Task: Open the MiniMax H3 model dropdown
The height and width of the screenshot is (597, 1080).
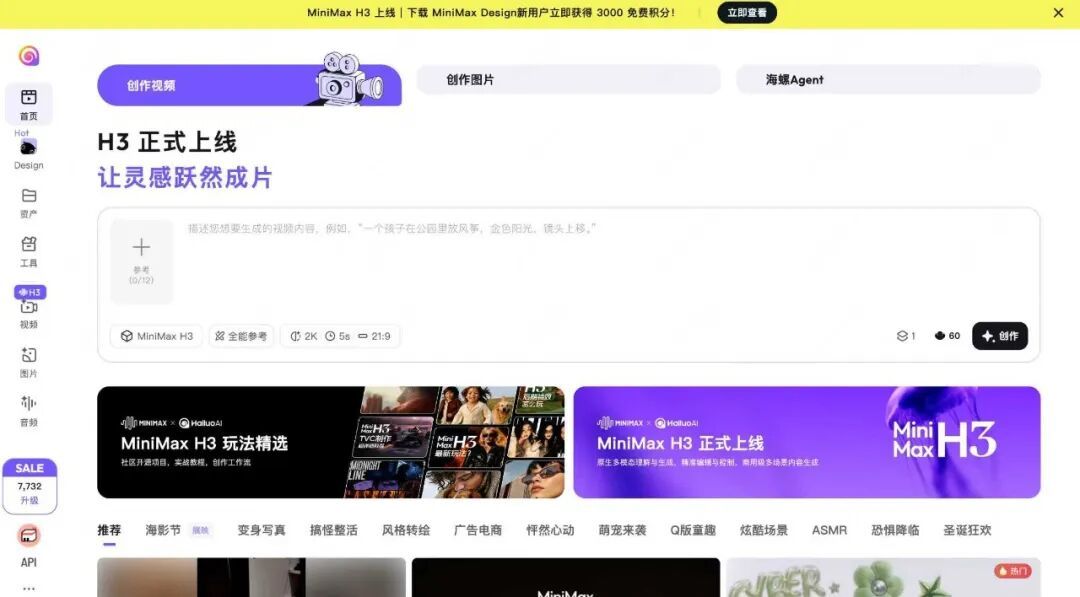Action: (x=156, y=336)
